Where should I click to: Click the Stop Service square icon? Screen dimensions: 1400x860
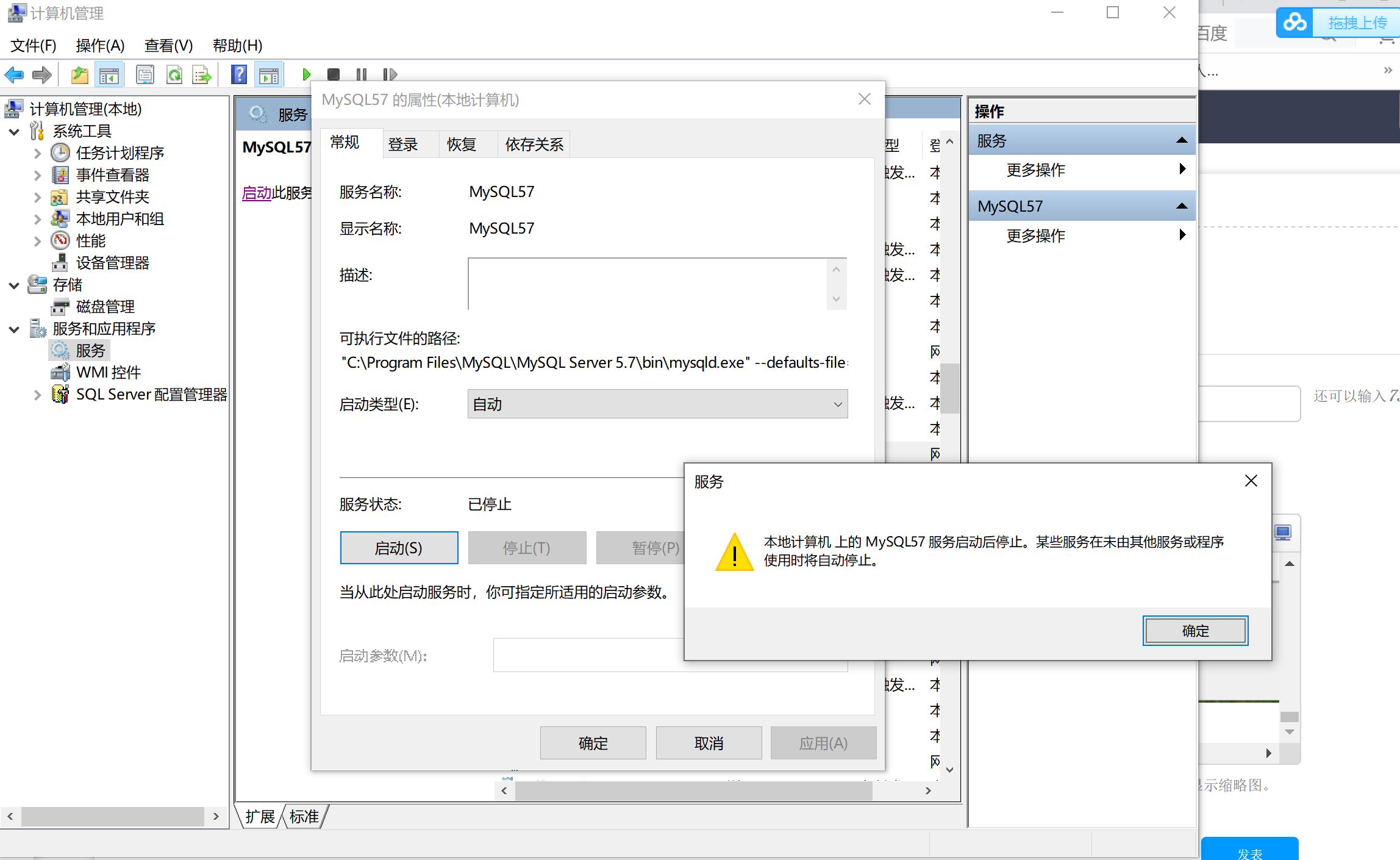(333, 74)
